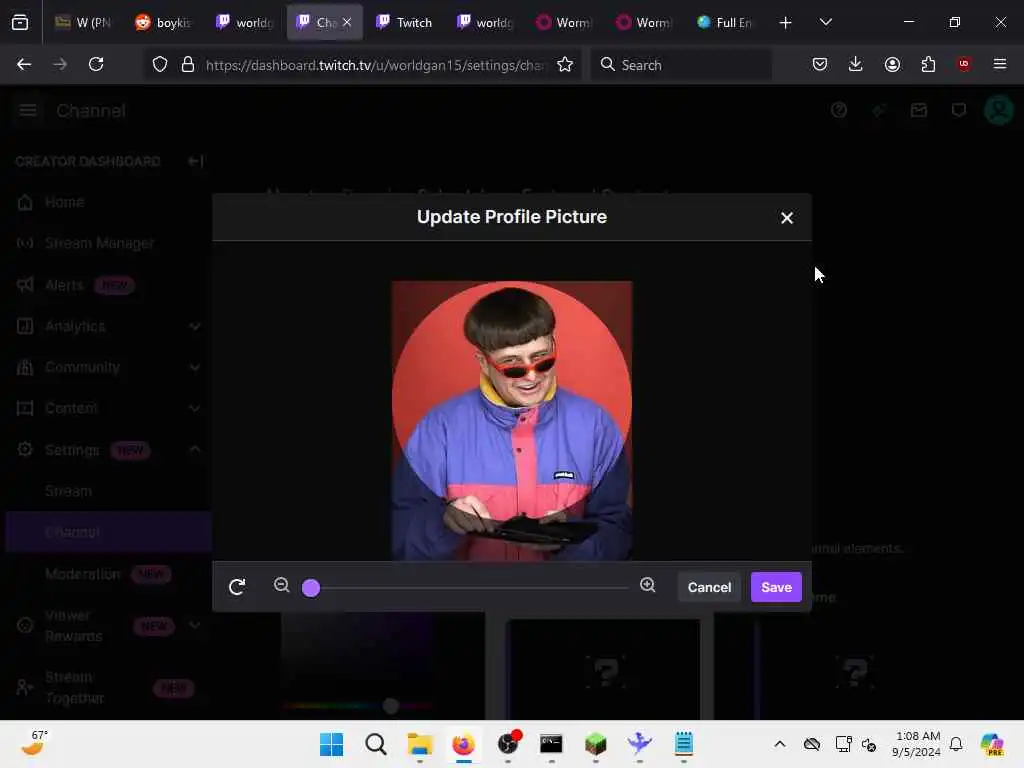
Task: Open the dashboard hamburger menu
Action: (27, 110)
